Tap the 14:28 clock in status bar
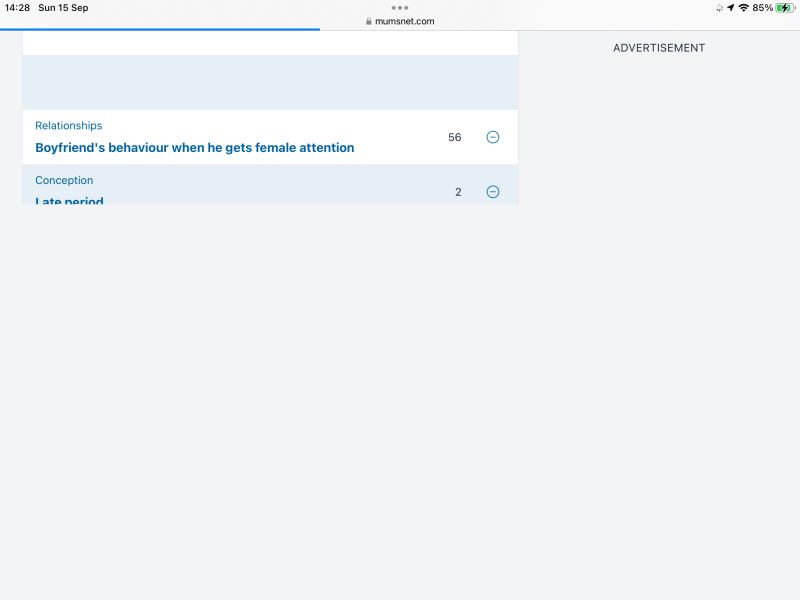 (x=17, y=8)
